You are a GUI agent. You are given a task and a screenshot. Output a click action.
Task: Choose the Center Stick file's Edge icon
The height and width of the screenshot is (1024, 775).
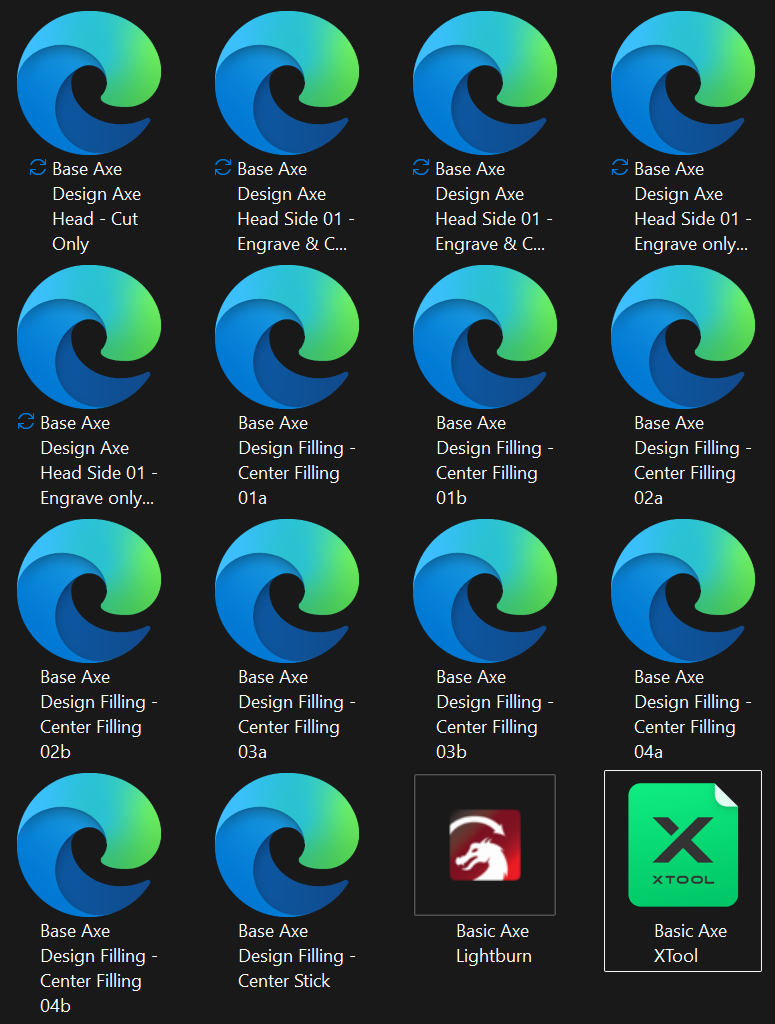tap(287, 845)
